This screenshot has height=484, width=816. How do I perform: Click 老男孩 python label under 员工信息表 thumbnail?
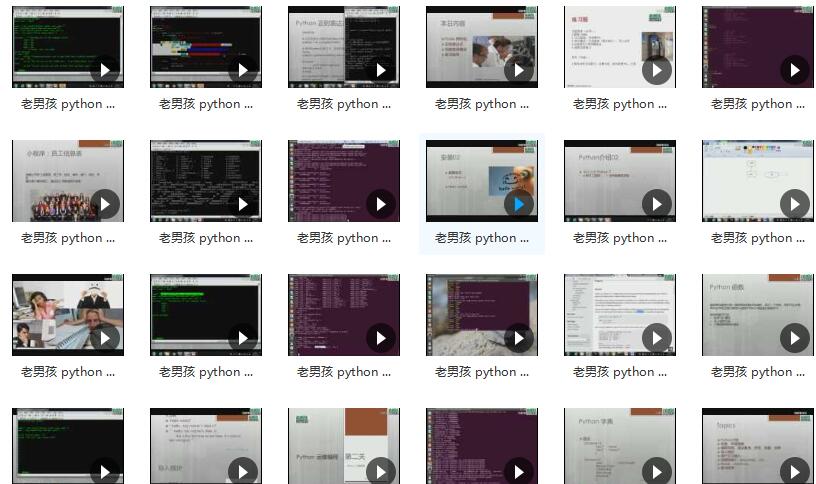[68, 238]
